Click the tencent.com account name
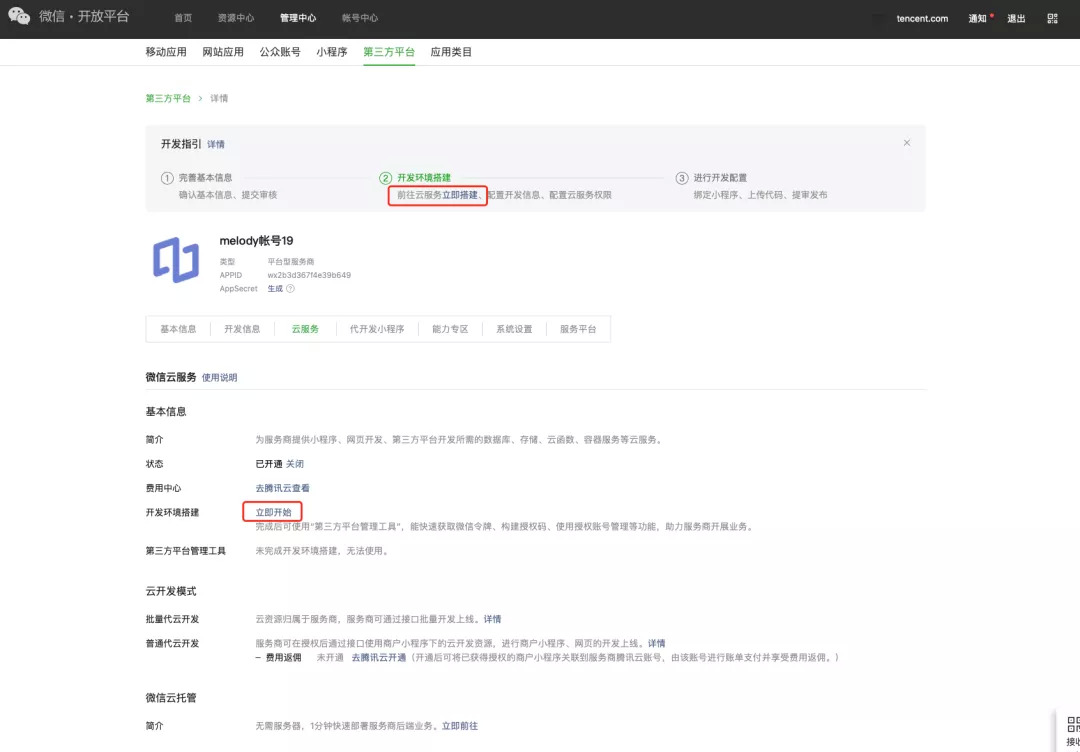 (922, 19)
